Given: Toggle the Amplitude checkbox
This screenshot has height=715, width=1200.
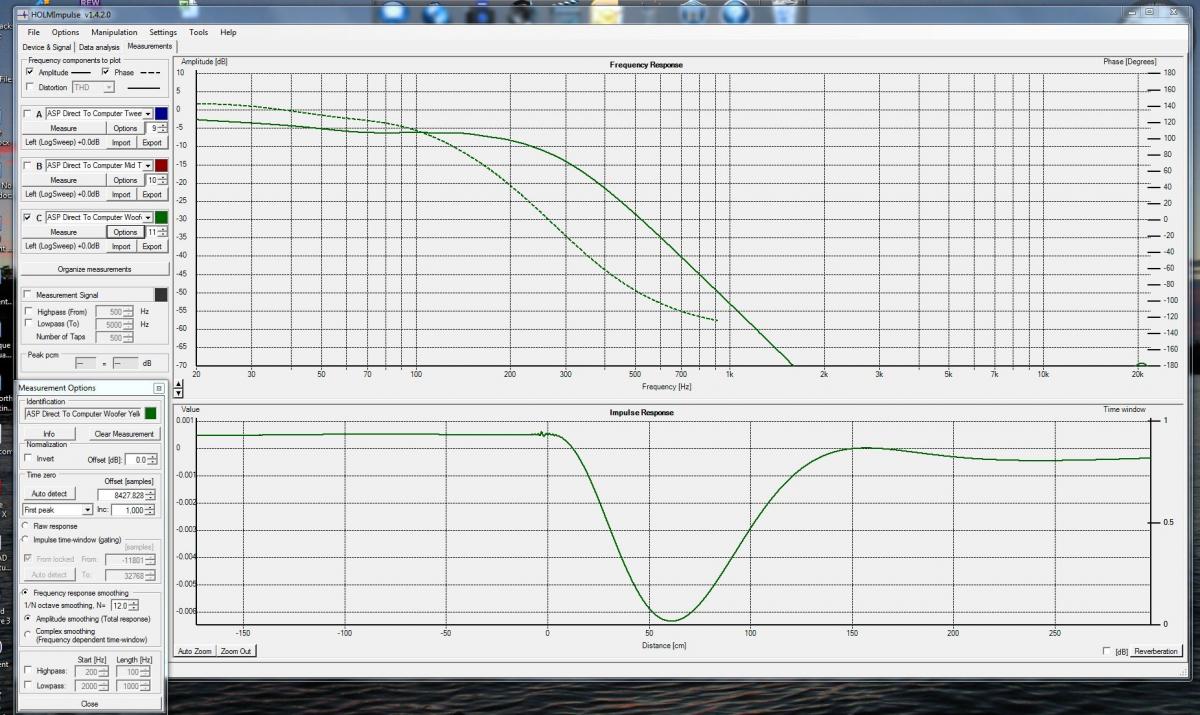Looking at the screenshot, I should (30, 73).
